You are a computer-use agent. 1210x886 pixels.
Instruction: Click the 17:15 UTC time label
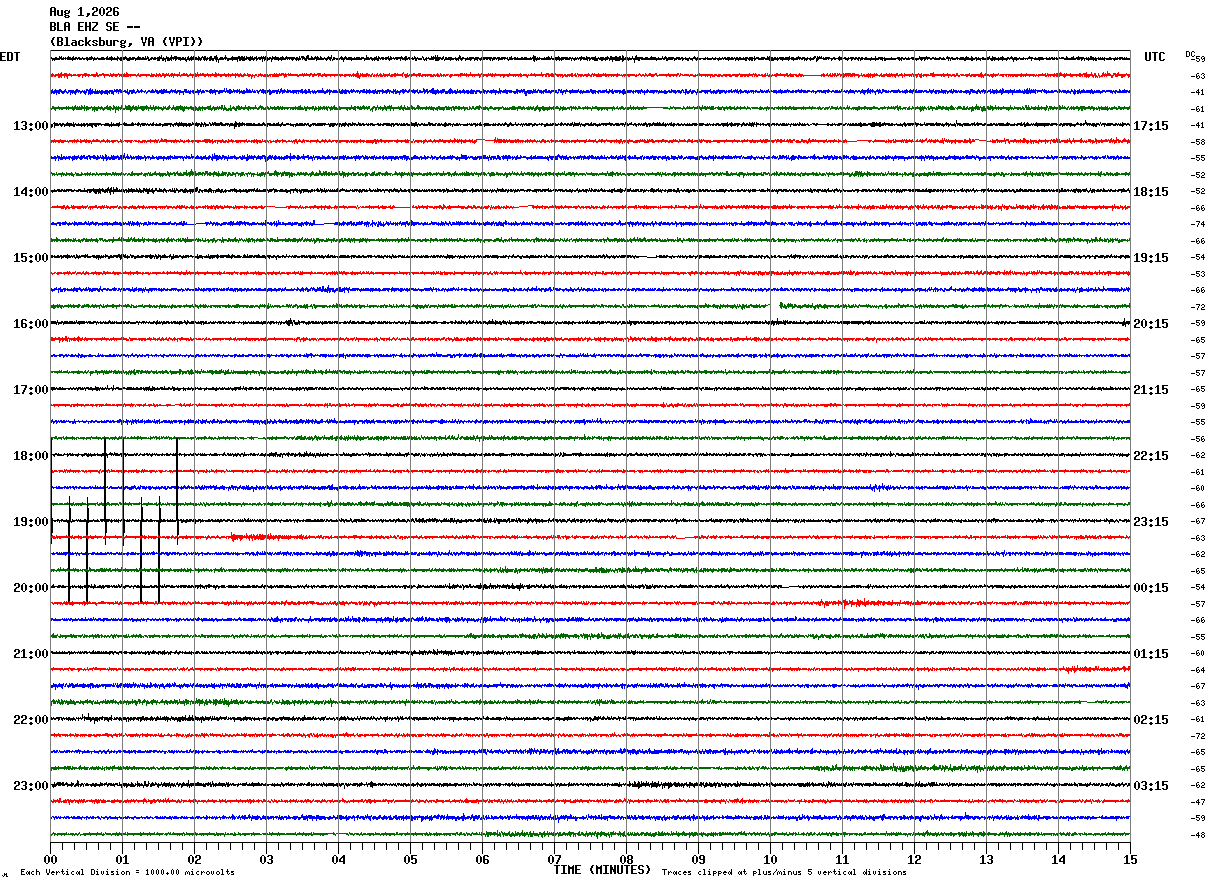(1151, 126)
